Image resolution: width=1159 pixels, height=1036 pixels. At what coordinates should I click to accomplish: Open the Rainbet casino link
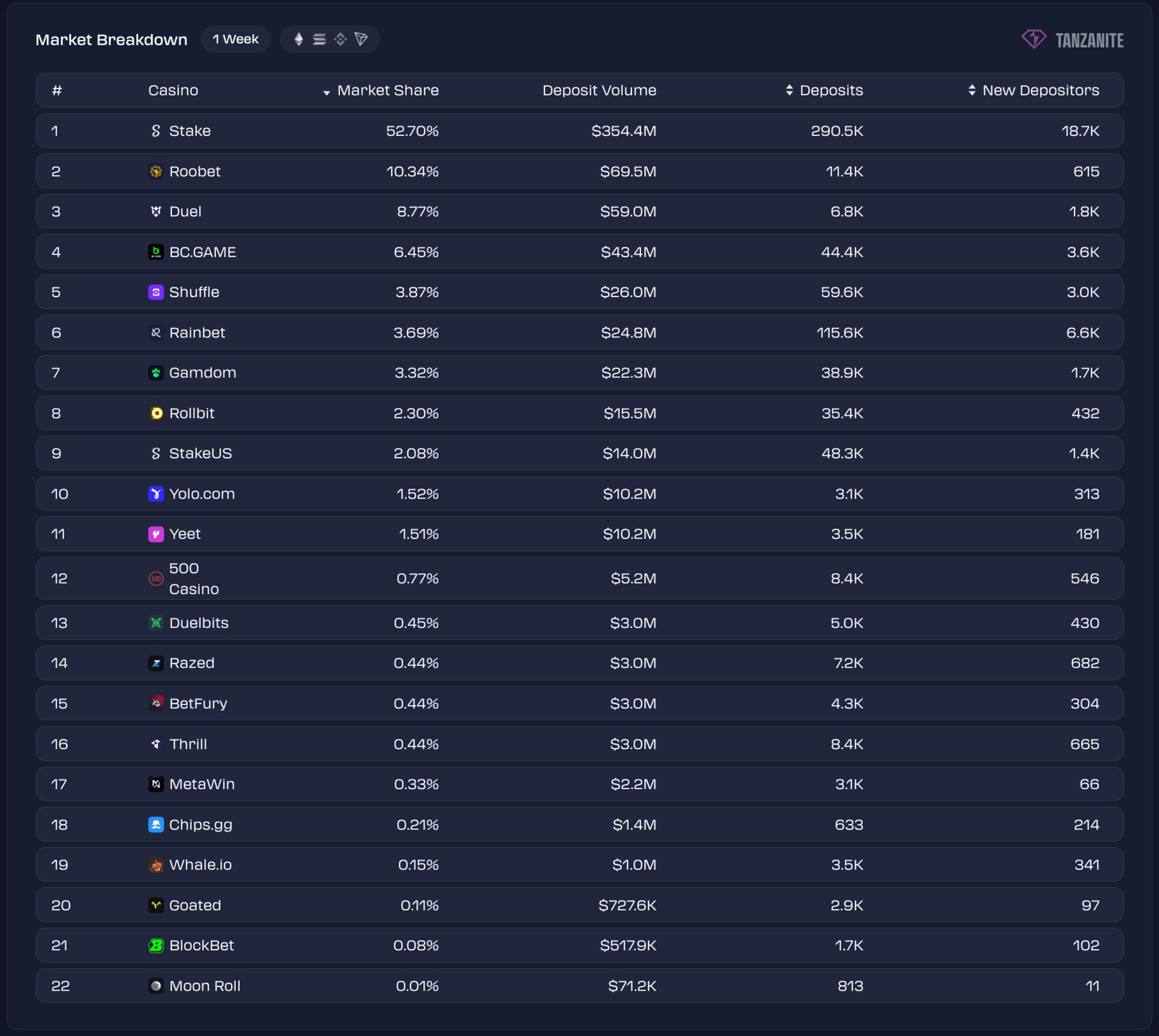point(197,333)
